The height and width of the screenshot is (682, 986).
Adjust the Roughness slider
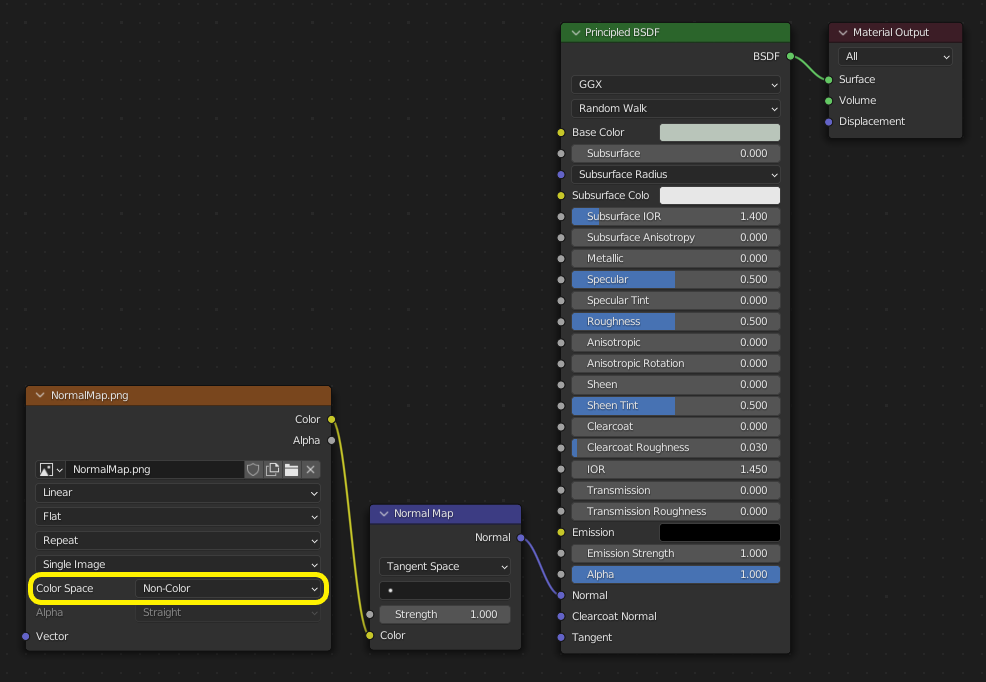coord(675,321)
